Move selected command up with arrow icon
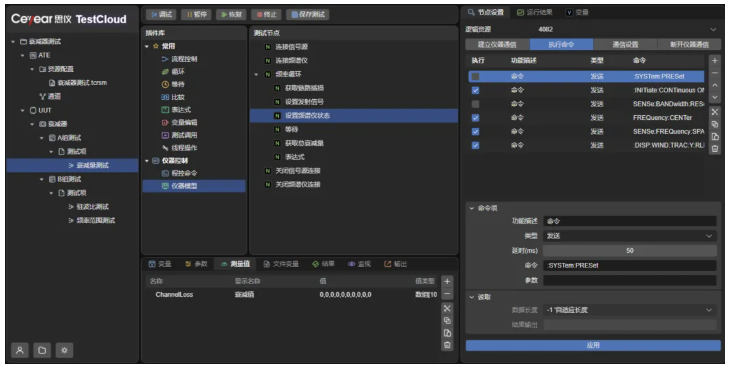 (x=715, y=85)
